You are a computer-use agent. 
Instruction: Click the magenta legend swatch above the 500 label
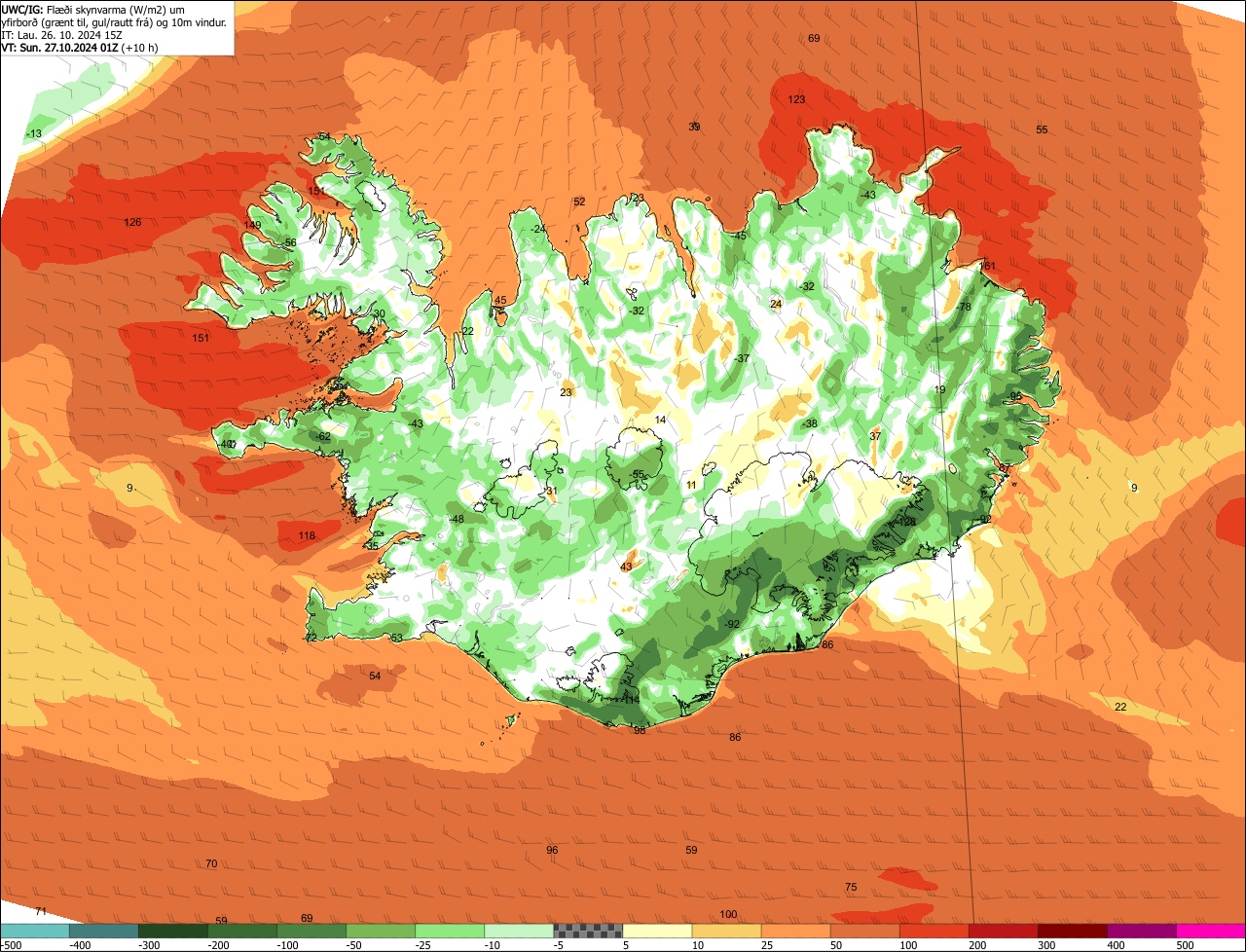(x=1211, y=931)
